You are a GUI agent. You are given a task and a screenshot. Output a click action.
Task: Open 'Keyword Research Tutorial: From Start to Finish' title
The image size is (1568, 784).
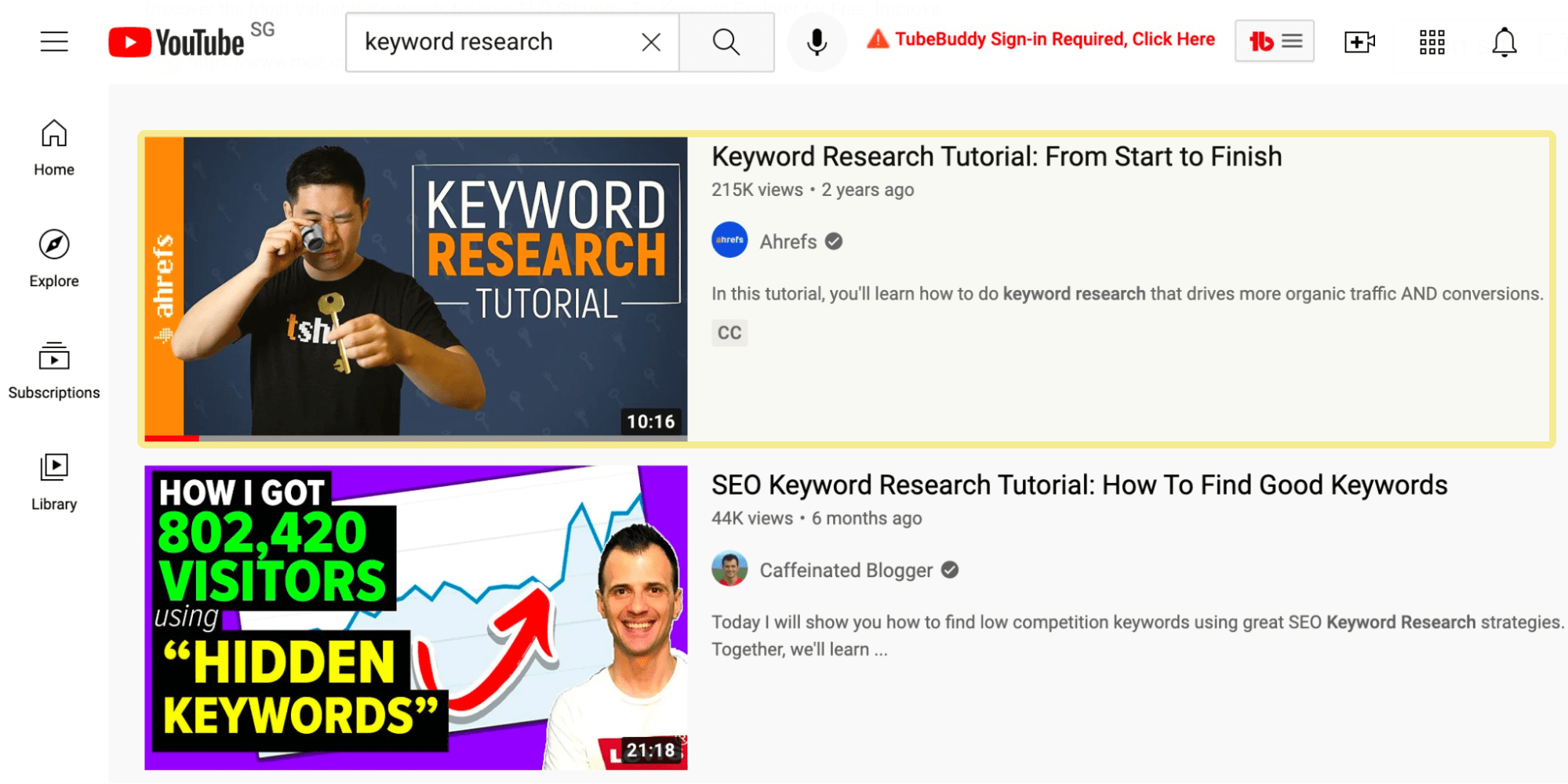(x=996, y=157)
